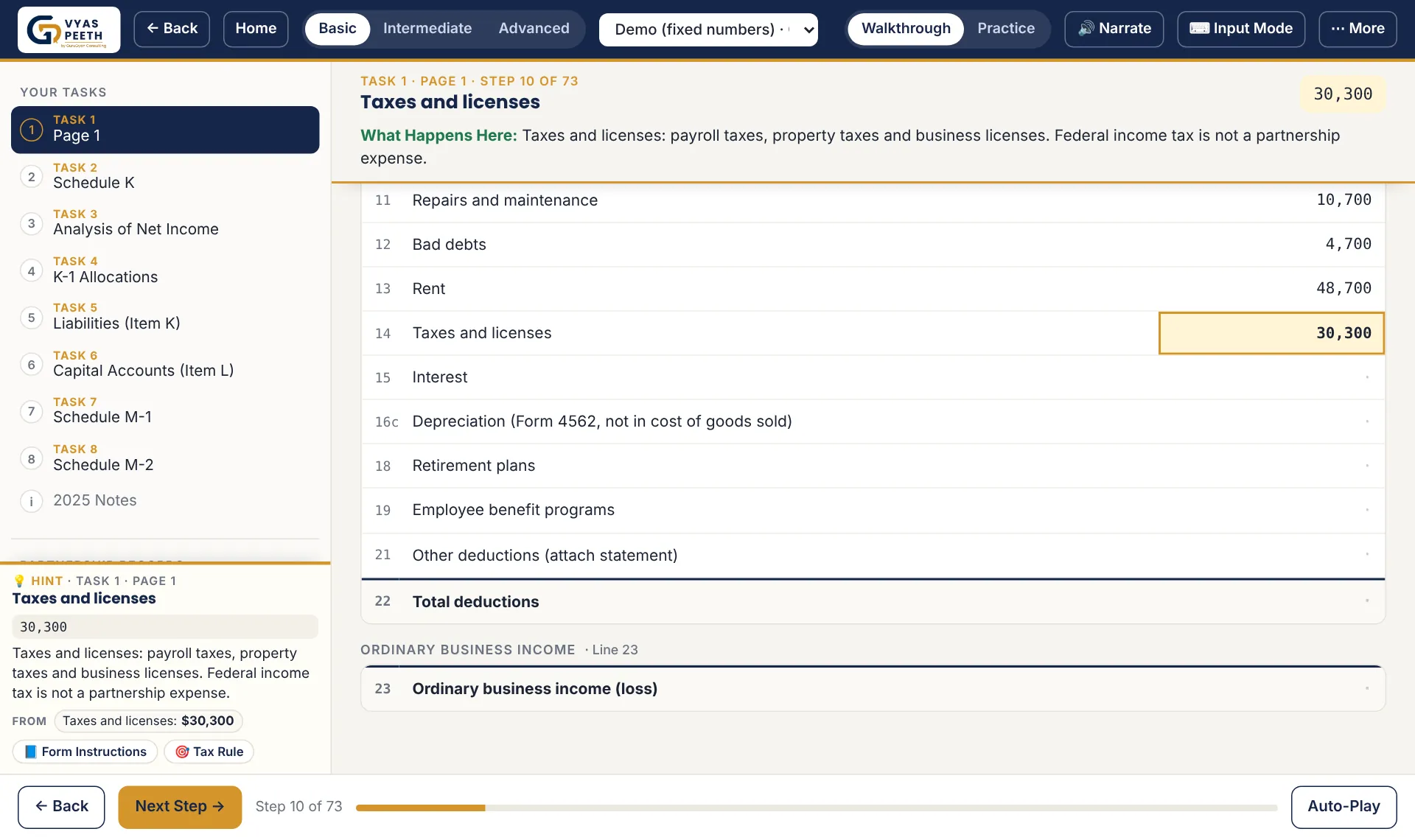This screenshot has width=1415, height=840.
Task: Click the Rent value 48,700
Action: 1344,288
